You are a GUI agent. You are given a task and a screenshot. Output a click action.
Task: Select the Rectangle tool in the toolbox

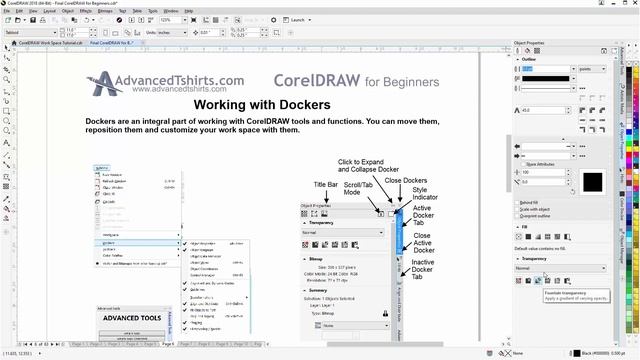[x=6, y=111]
